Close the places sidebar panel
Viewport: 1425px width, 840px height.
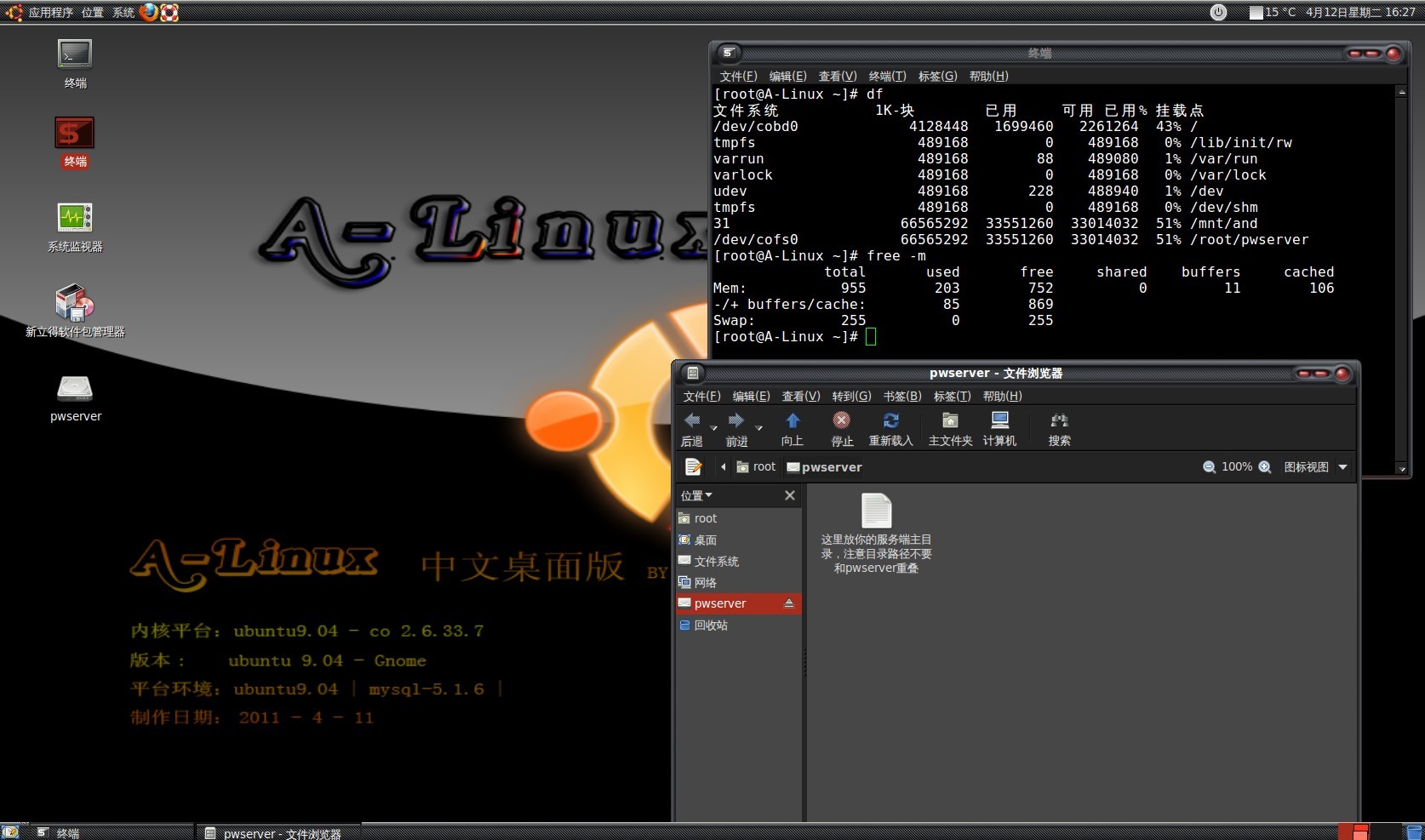pos(789,495)
